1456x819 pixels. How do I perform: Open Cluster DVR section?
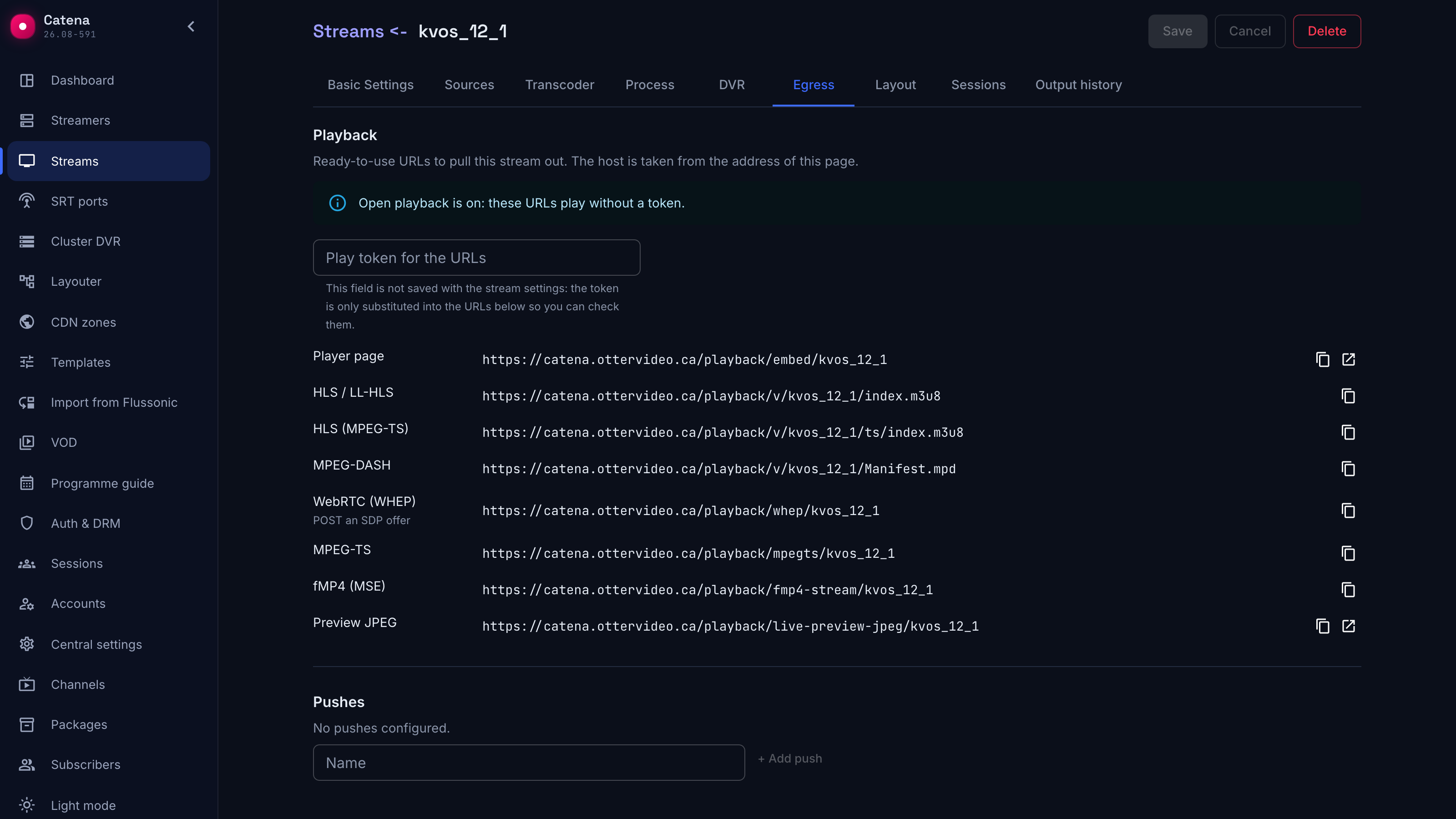point(109,241)
